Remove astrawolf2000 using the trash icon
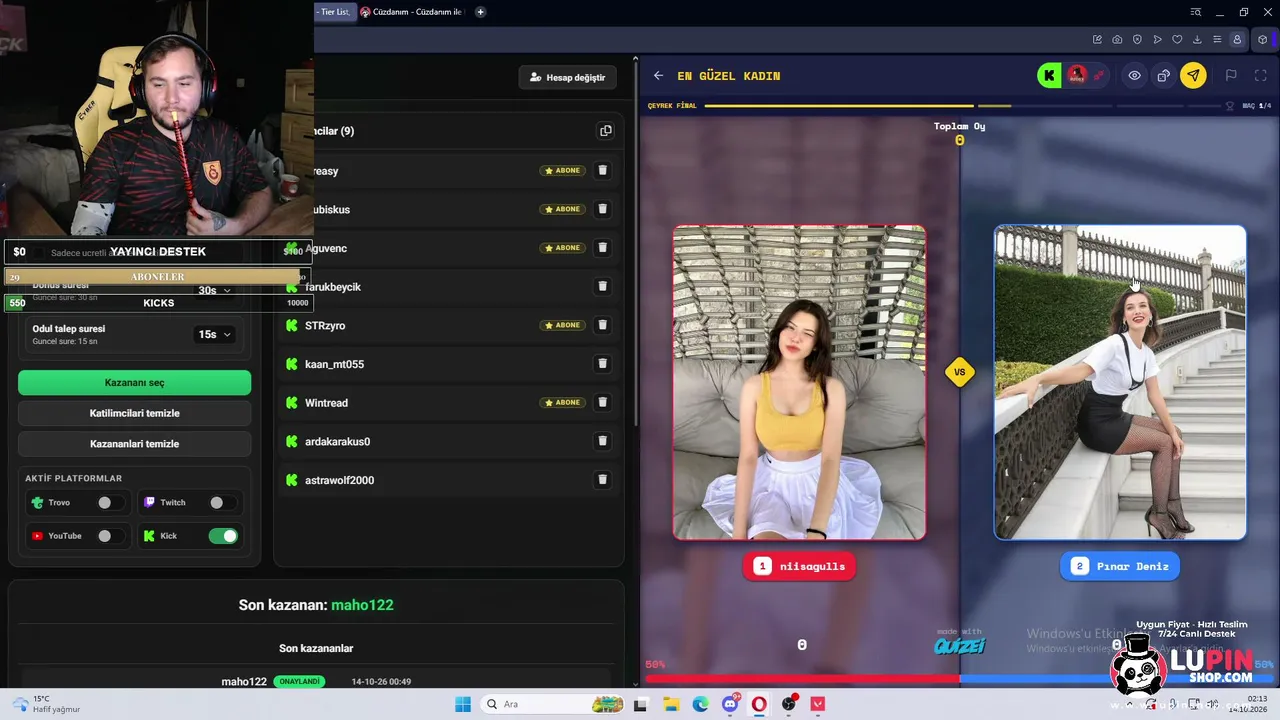The image size is (1280, 720). [x=602, y=480]
